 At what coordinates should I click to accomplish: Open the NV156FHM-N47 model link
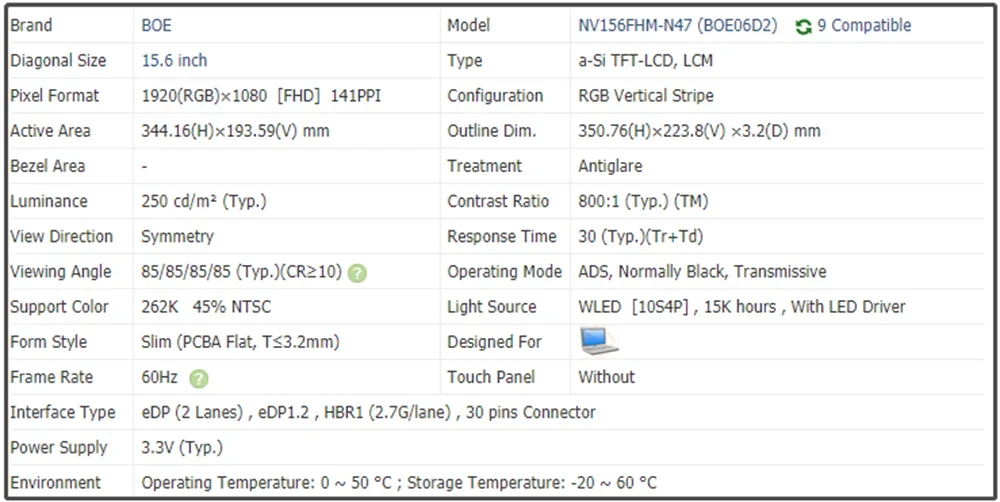coord(677,26)
